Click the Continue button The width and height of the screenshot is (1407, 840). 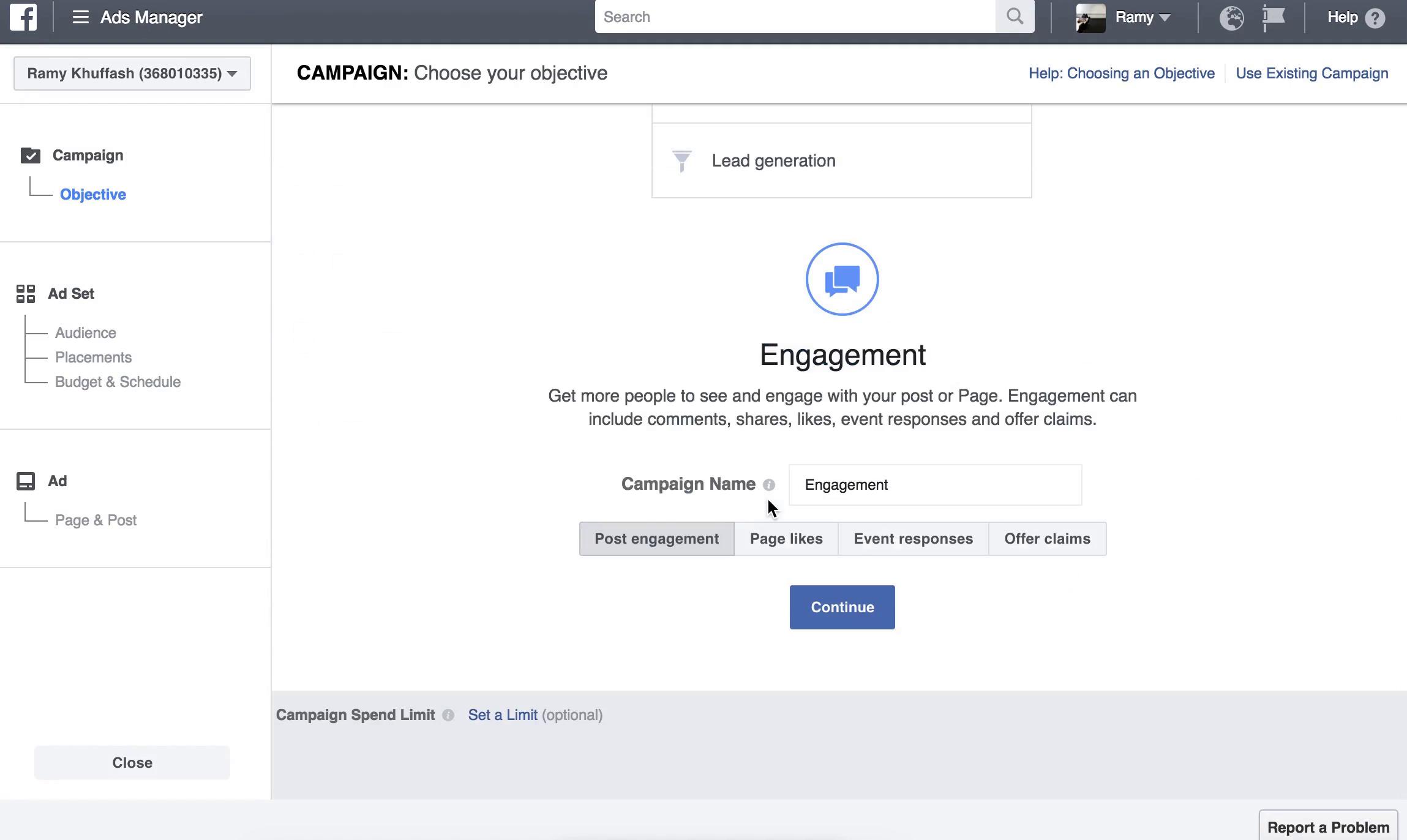(842, 606)
